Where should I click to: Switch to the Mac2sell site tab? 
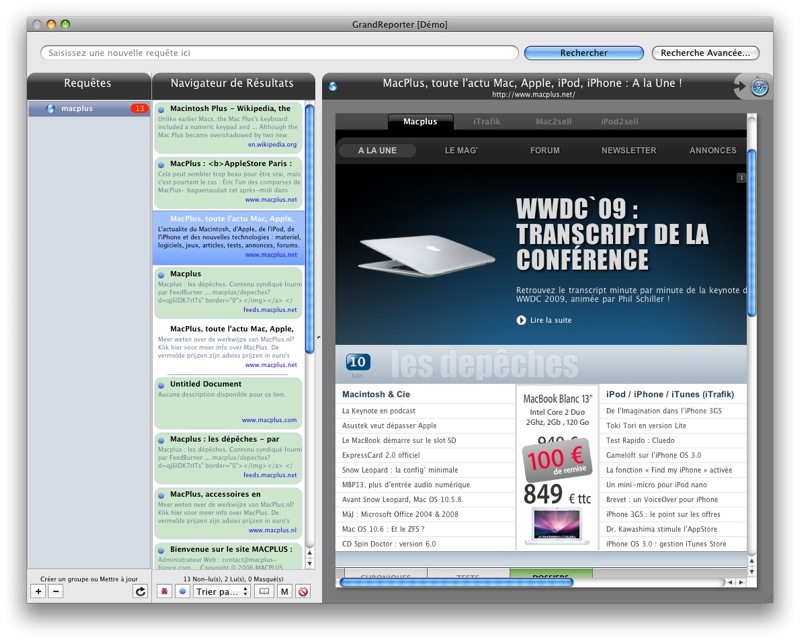pos(553,121)
